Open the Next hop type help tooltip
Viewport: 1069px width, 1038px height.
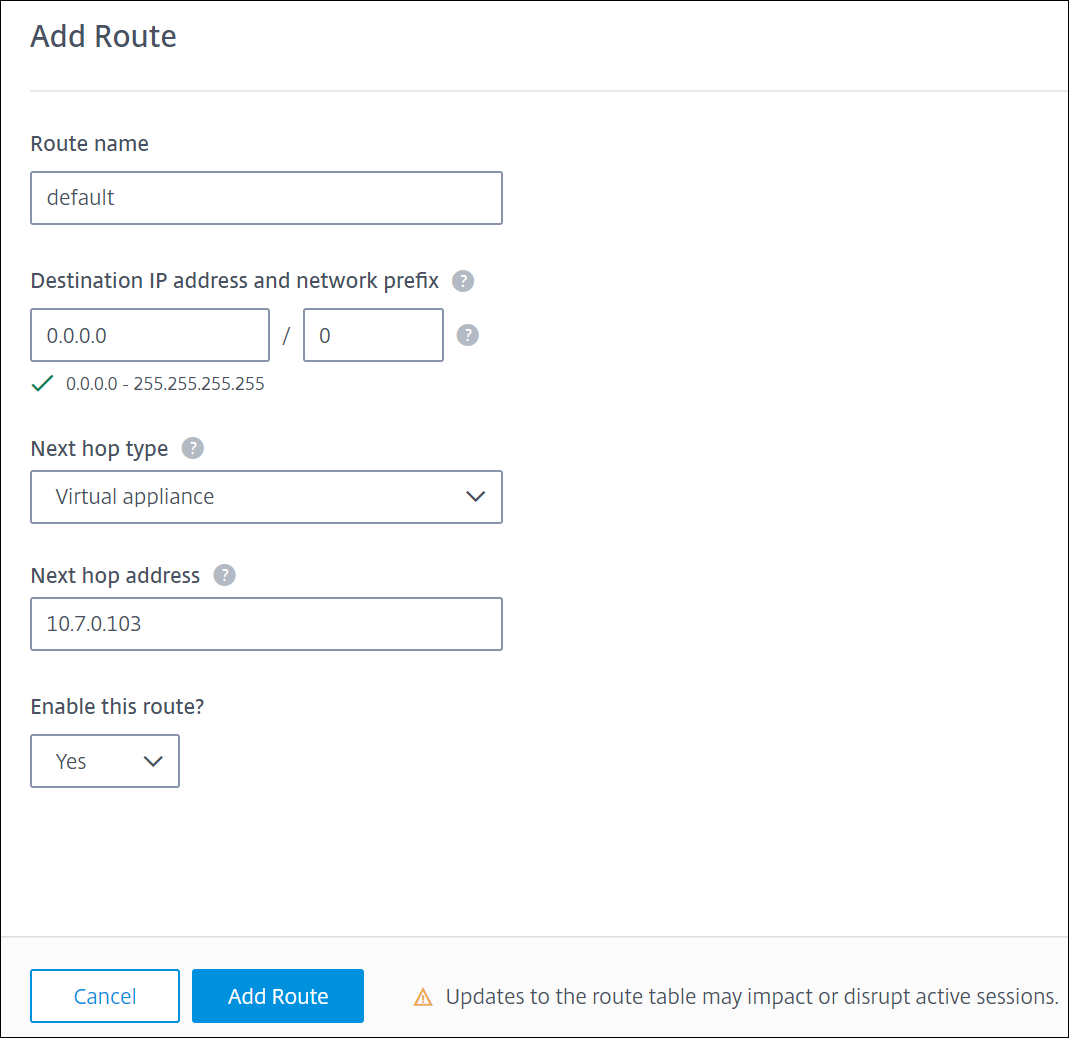click(193, 448)
